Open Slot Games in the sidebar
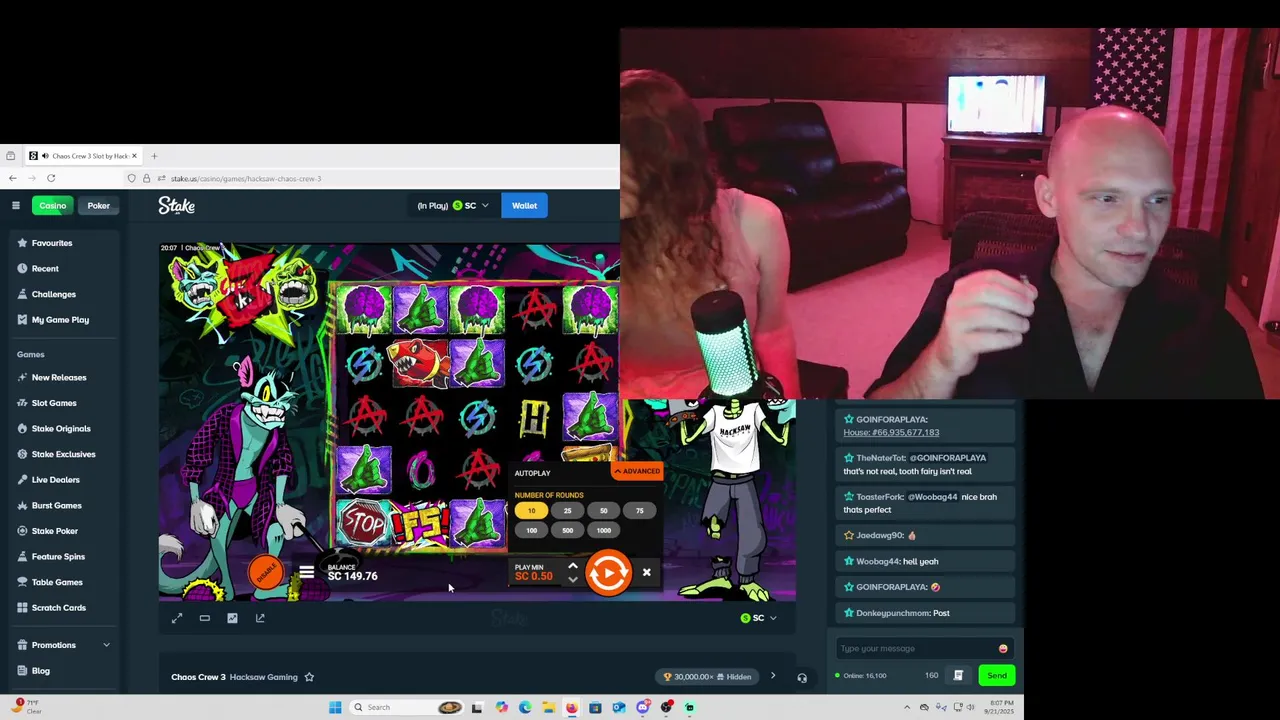1280x720 pixels. tap(54, 403)
